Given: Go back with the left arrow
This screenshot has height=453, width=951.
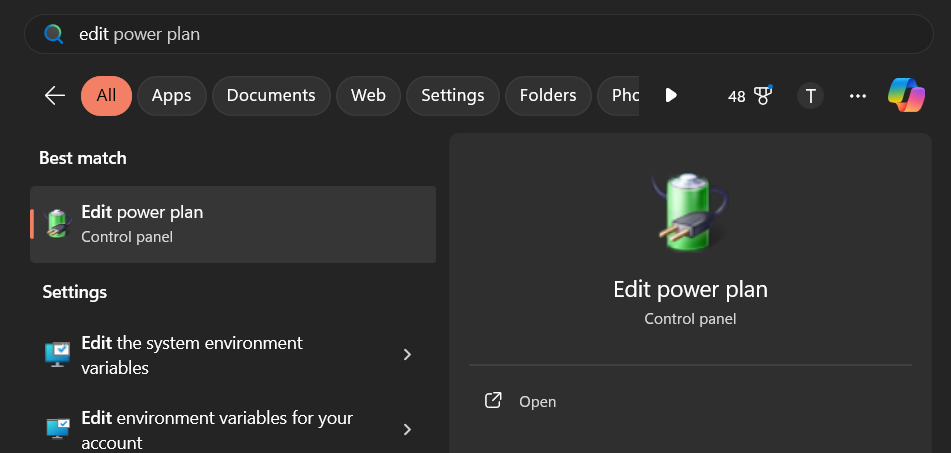Looking at the screenshot, I should (x=55, y=95).
